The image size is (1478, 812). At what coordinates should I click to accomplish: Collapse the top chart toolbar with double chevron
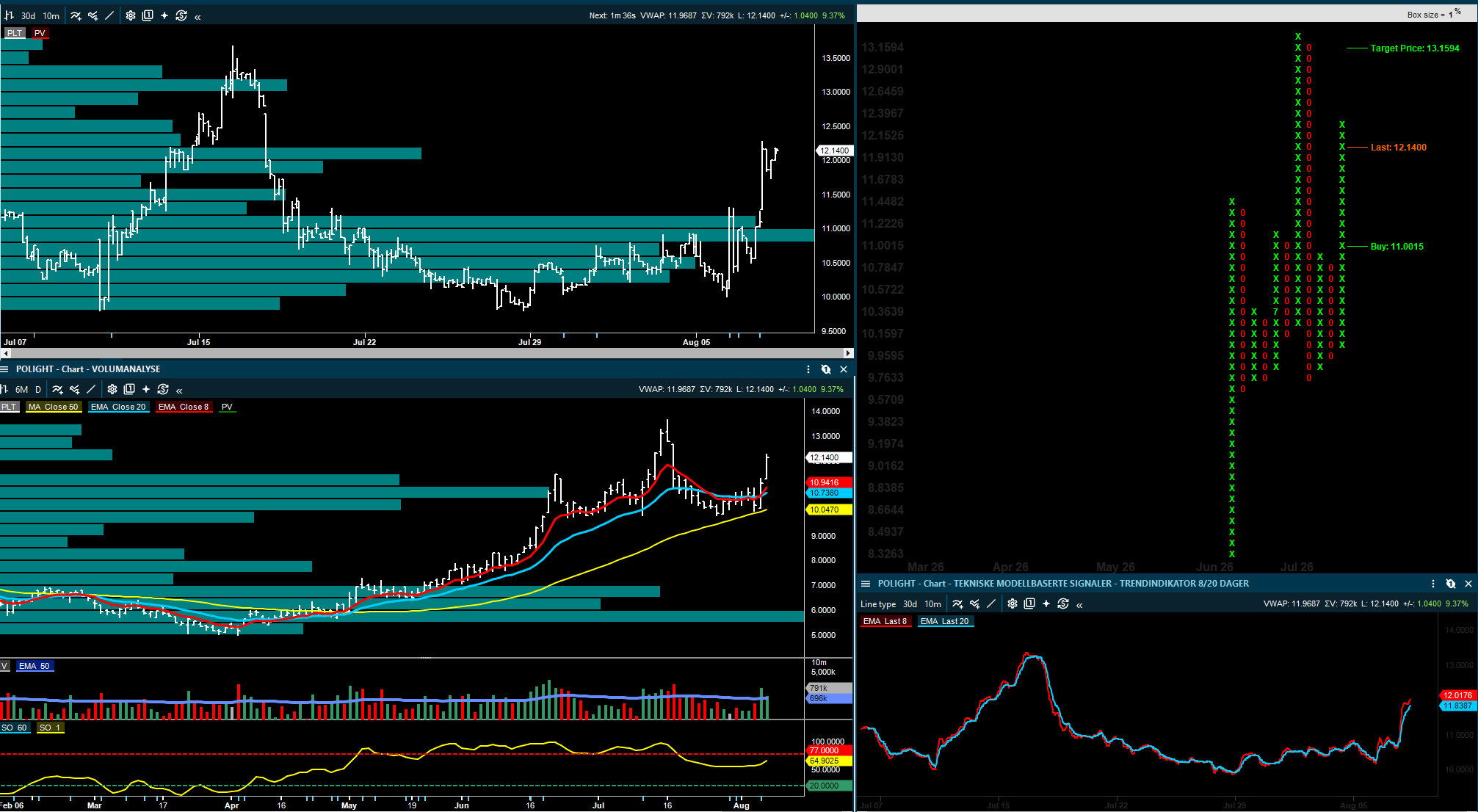pyautogui.click(x=198, y=16)
